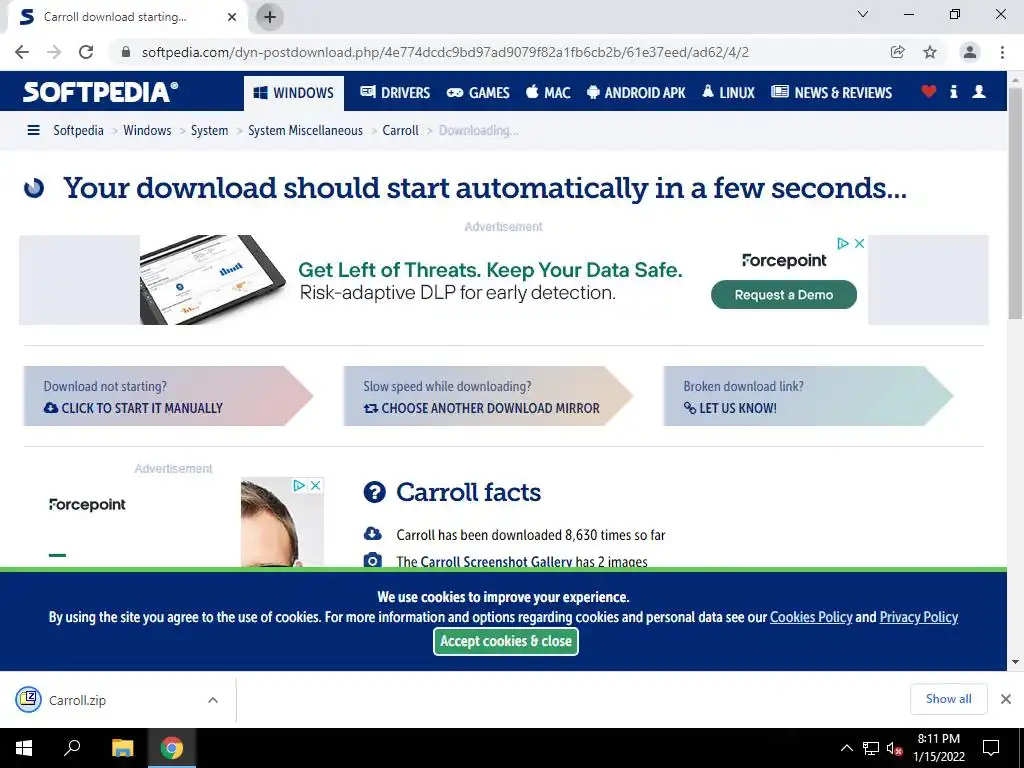
Task: Click Request a Demo ad button
Action: 784,295
